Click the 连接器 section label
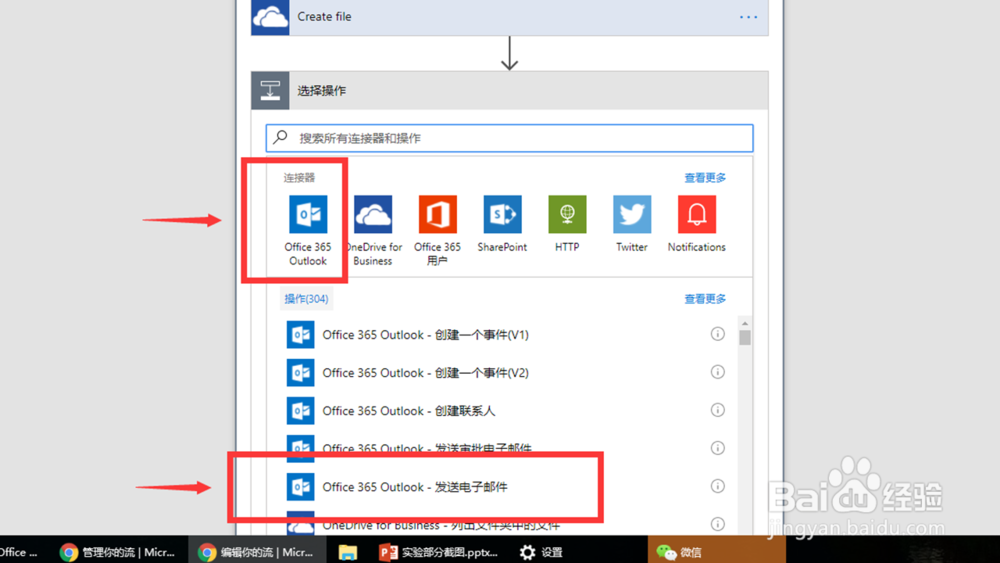 (299, 178)
